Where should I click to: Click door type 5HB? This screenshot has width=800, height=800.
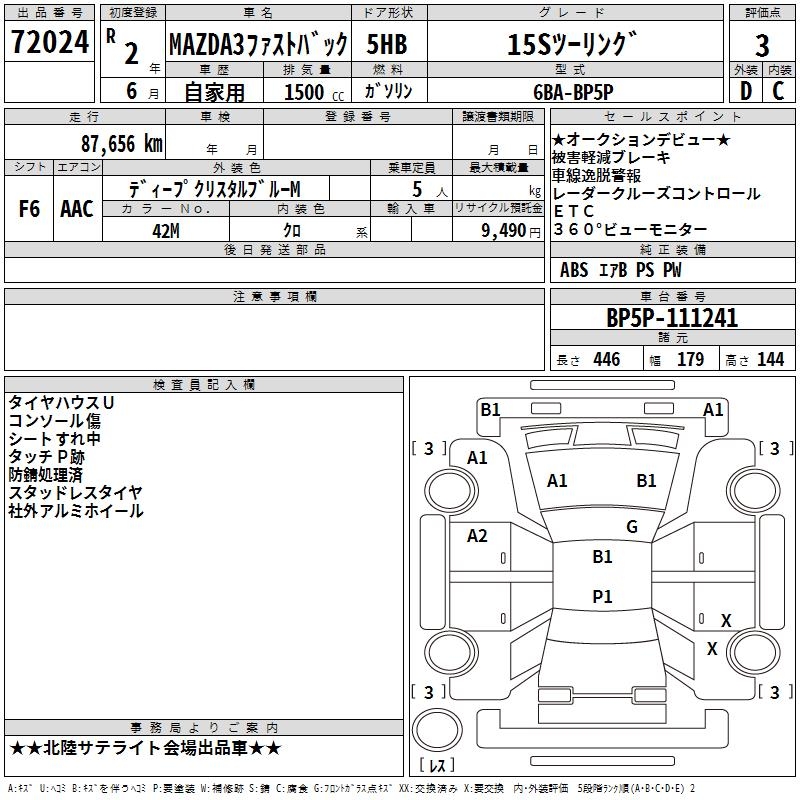click(x=387, y=44)
